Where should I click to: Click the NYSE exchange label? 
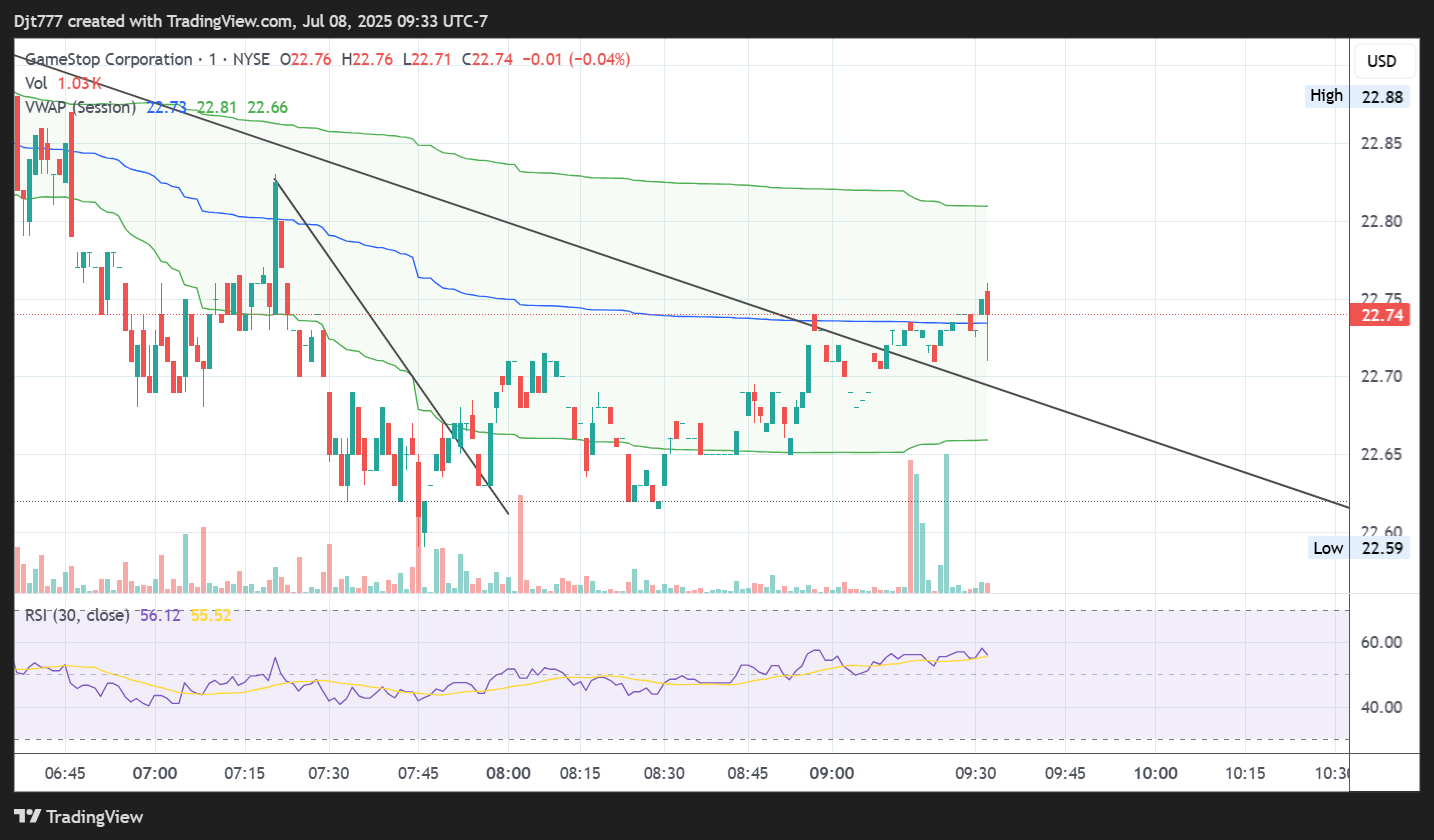pos(251,59)
